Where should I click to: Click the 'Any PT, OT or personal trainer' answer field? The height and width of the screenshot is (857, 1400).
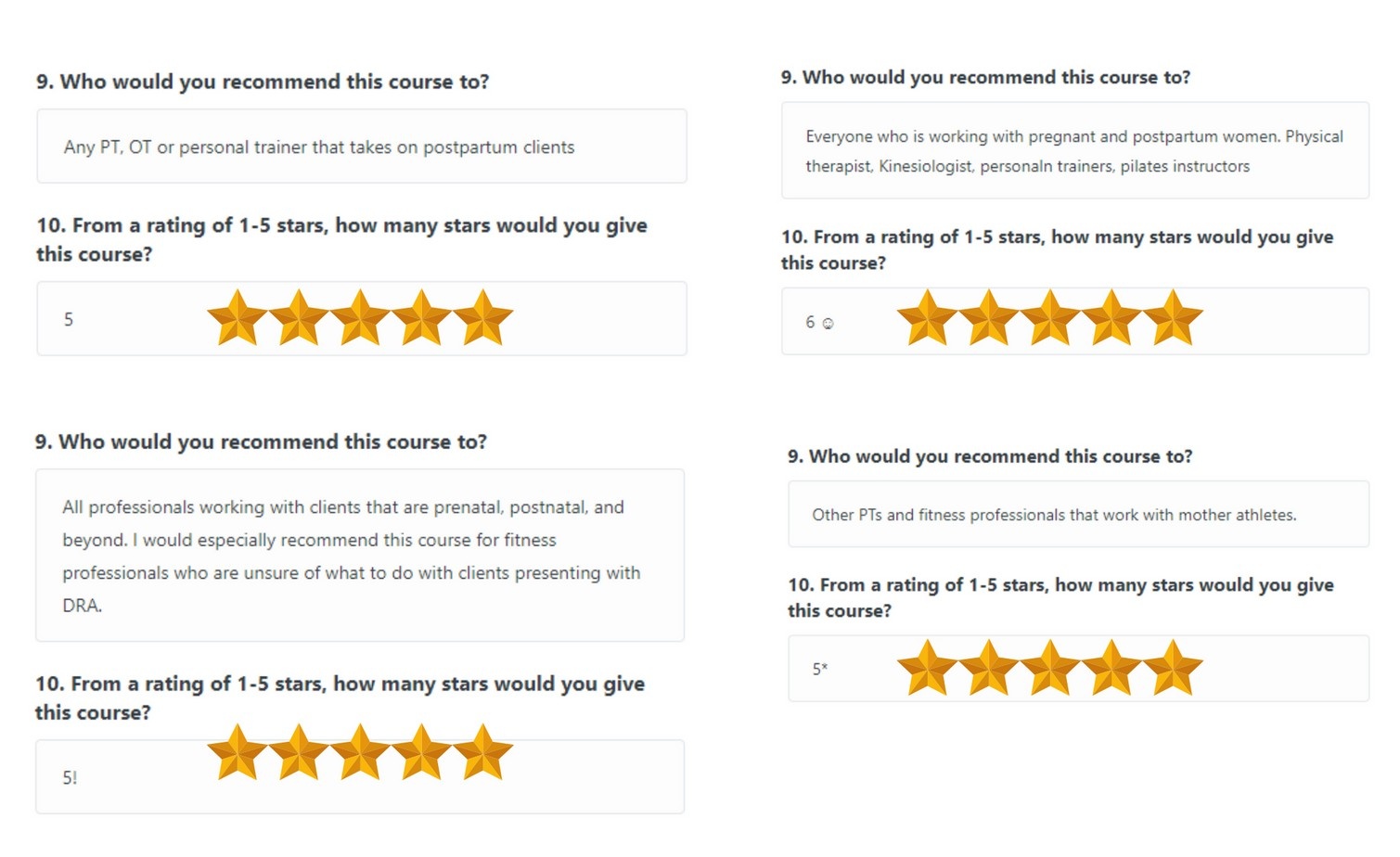point(362,147)
